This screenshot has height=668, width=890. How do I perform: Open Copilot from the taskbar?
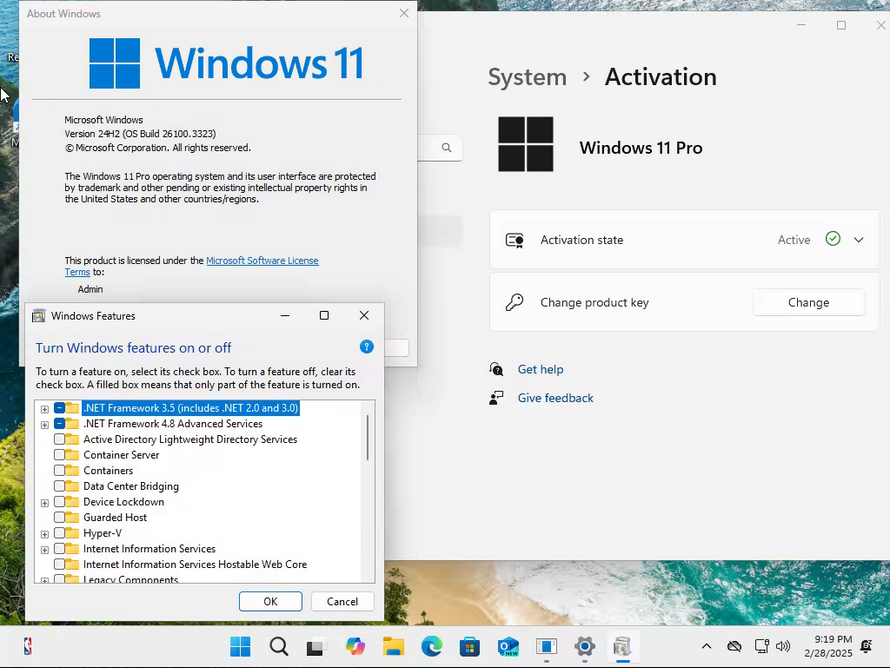[355, 647]
